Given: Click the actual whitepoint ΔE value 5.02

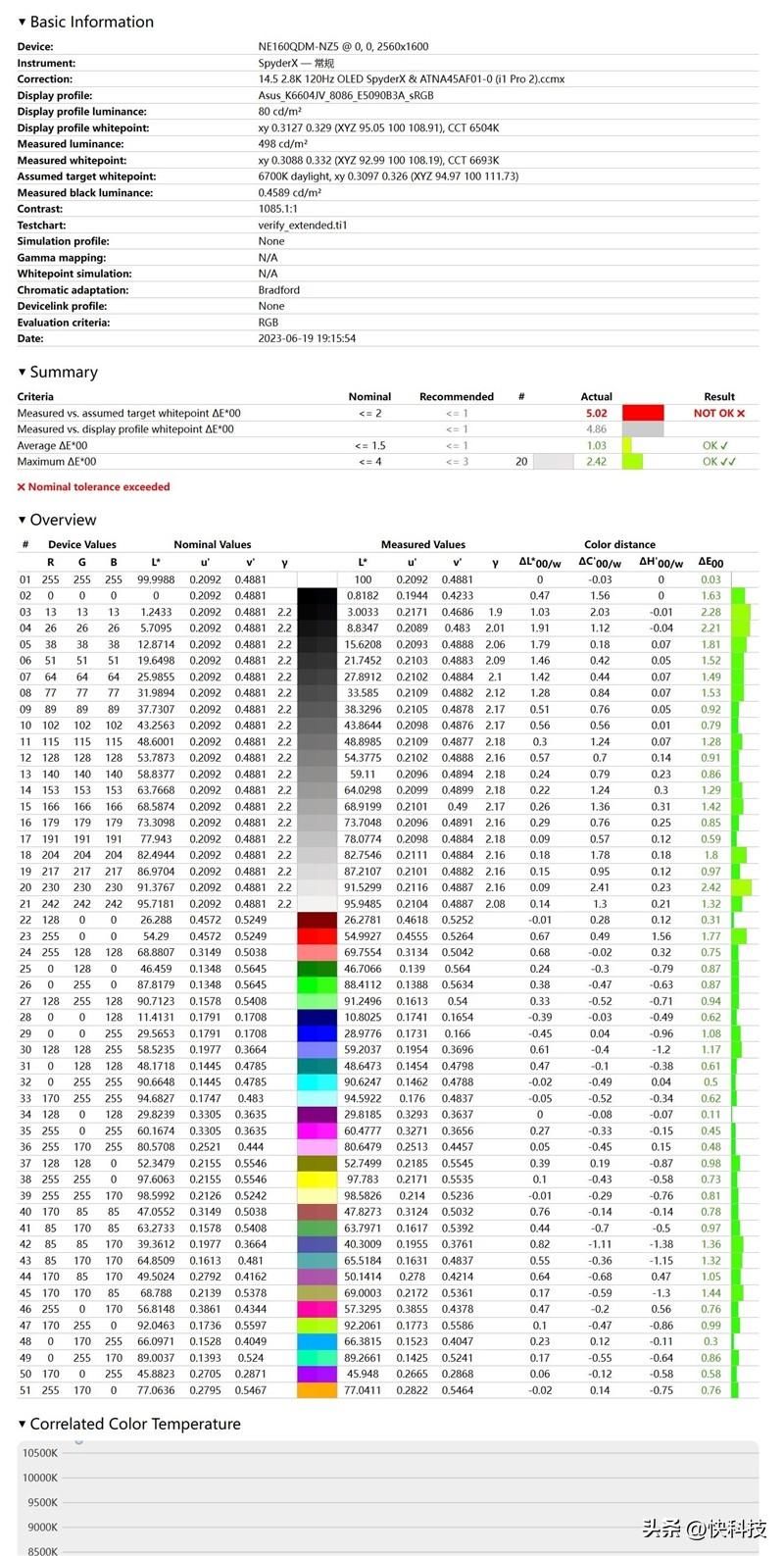Looking at the screenshot, I should tap(597, 414).
